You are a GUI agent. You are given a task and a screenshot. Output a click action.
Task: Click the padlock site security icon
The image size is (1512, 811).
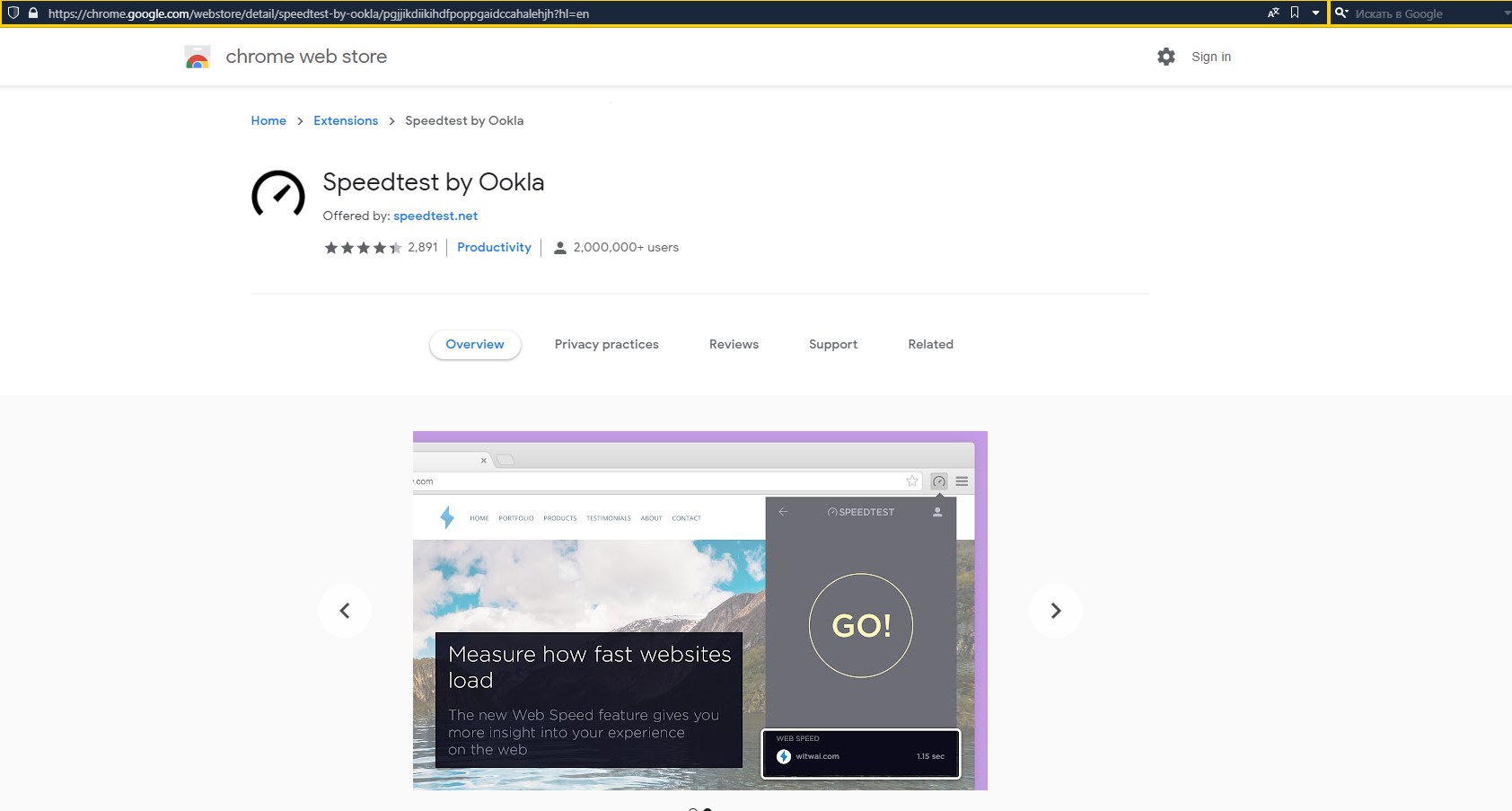(x=33, y=13)
